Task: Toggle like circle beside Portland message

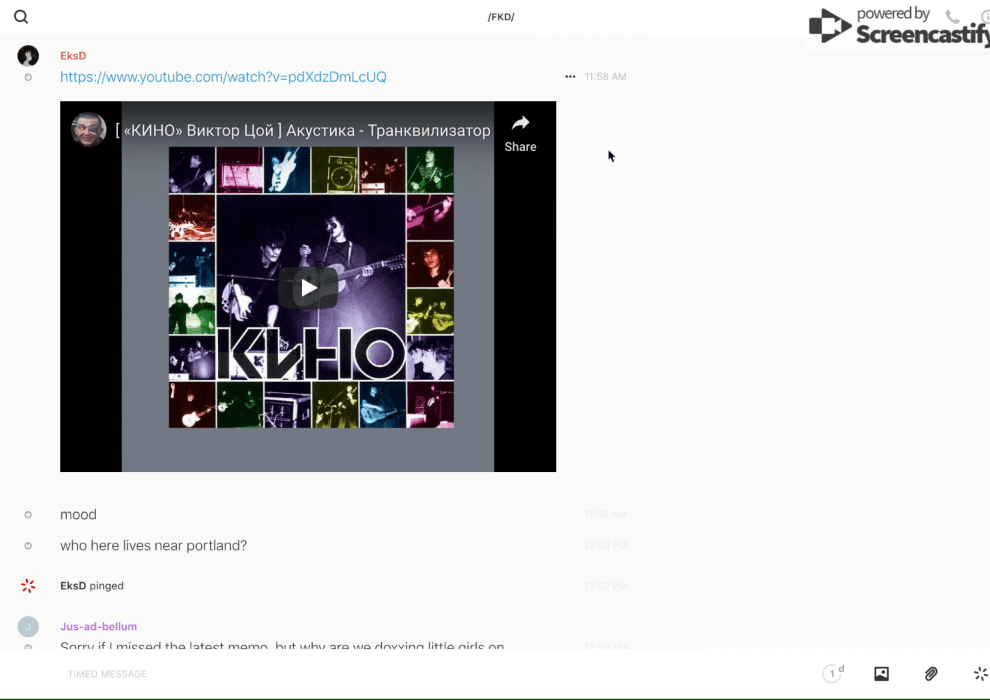Action: click(x=28, y=546)
